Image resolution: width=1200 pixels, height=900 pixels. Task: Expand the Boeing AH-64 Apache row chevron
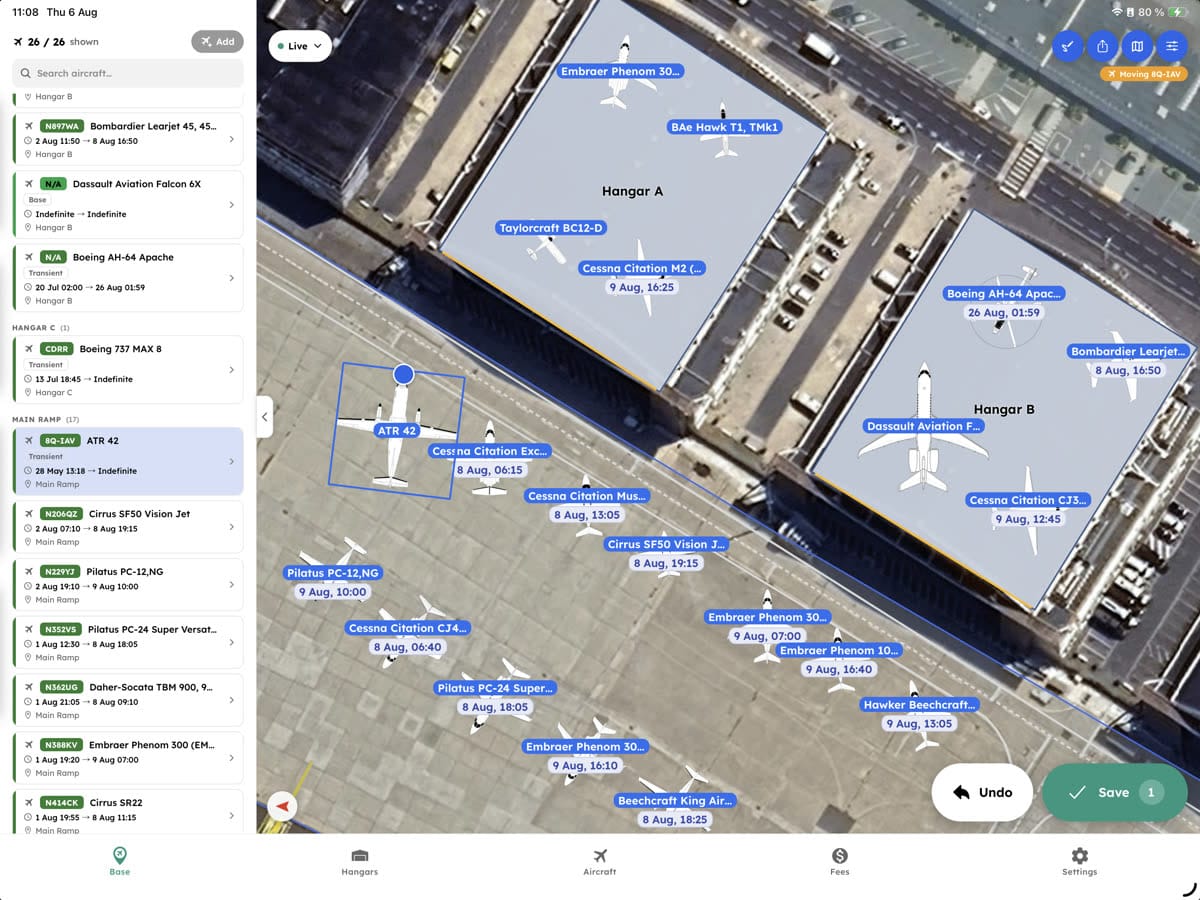click(x=232, y=278)
